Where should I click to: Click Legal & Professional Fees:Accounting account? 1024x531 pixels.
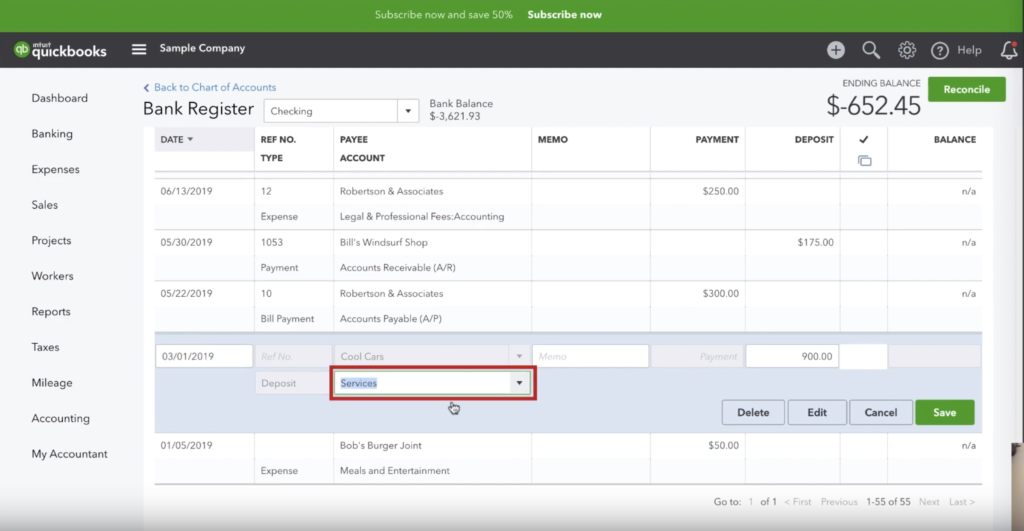point(422,216)
